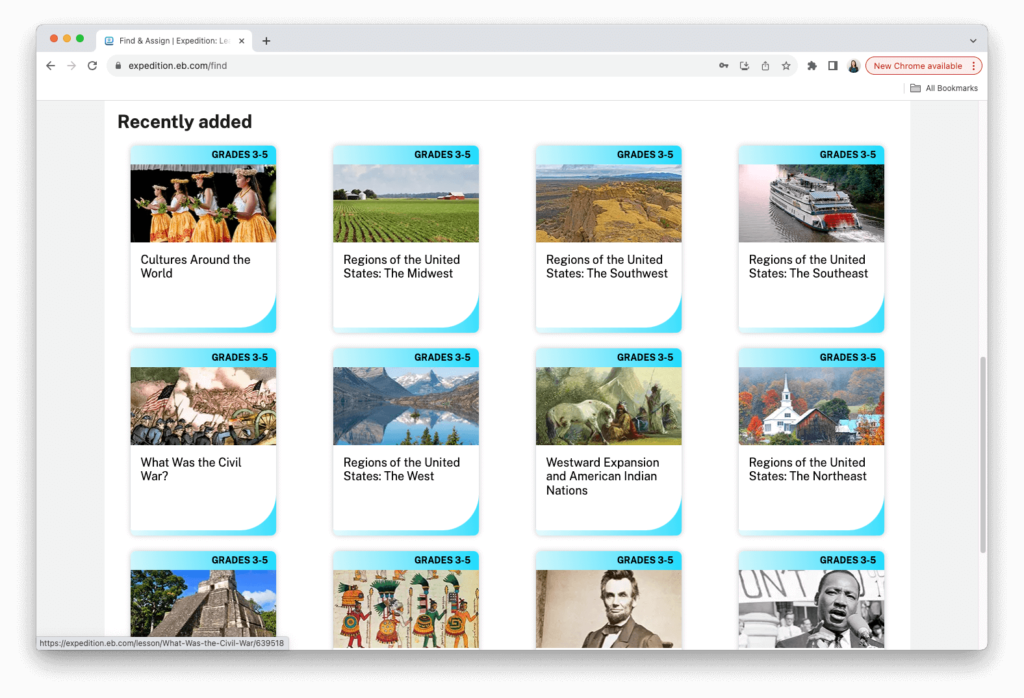1024x698 pixels.
Task: Open a new browser tab with the plus
Action: click(x=266, y=40)
